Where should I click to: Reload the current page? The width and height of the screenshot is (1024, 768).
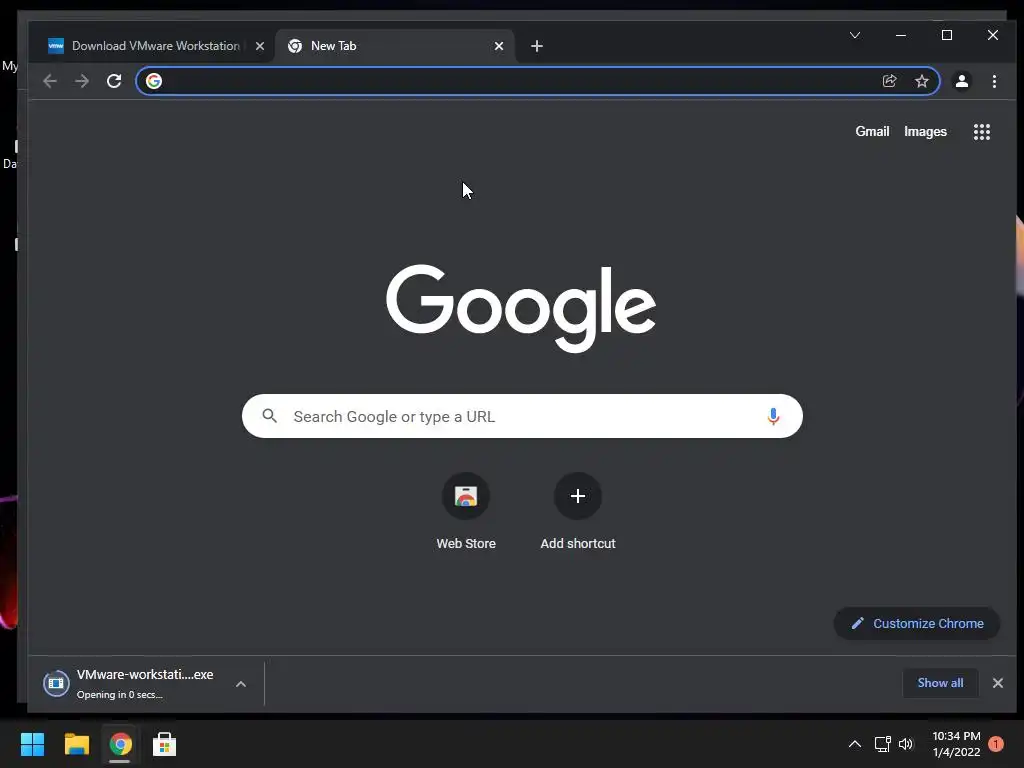[114, 81]
